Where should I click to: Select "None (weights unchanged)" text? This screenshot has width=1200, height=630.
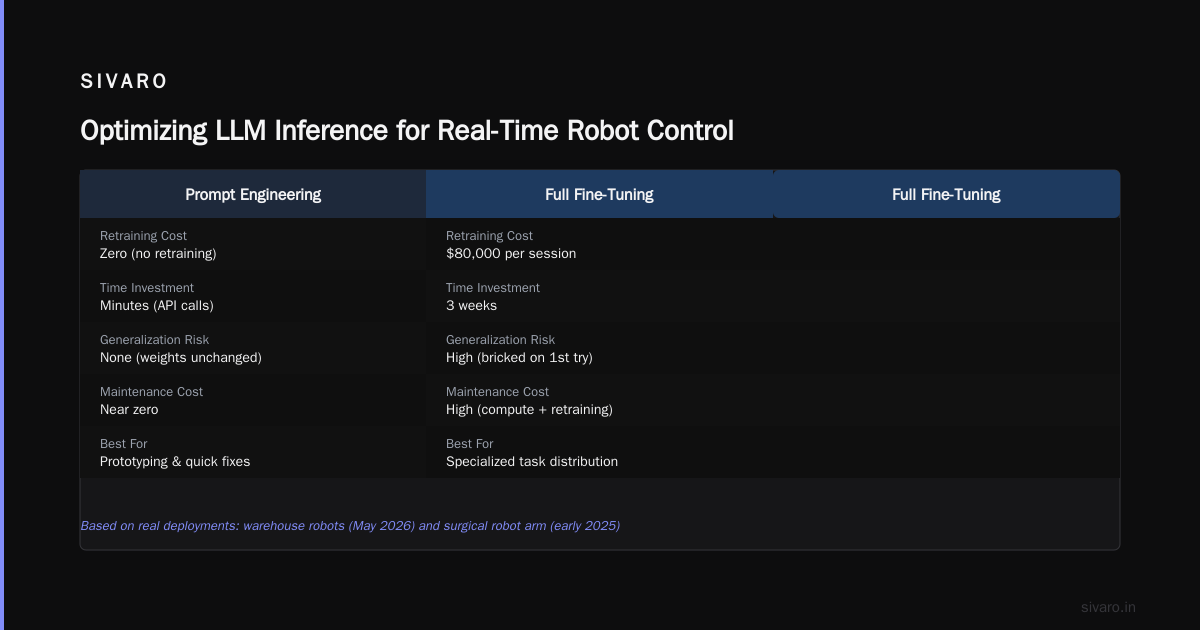point(181,358)
